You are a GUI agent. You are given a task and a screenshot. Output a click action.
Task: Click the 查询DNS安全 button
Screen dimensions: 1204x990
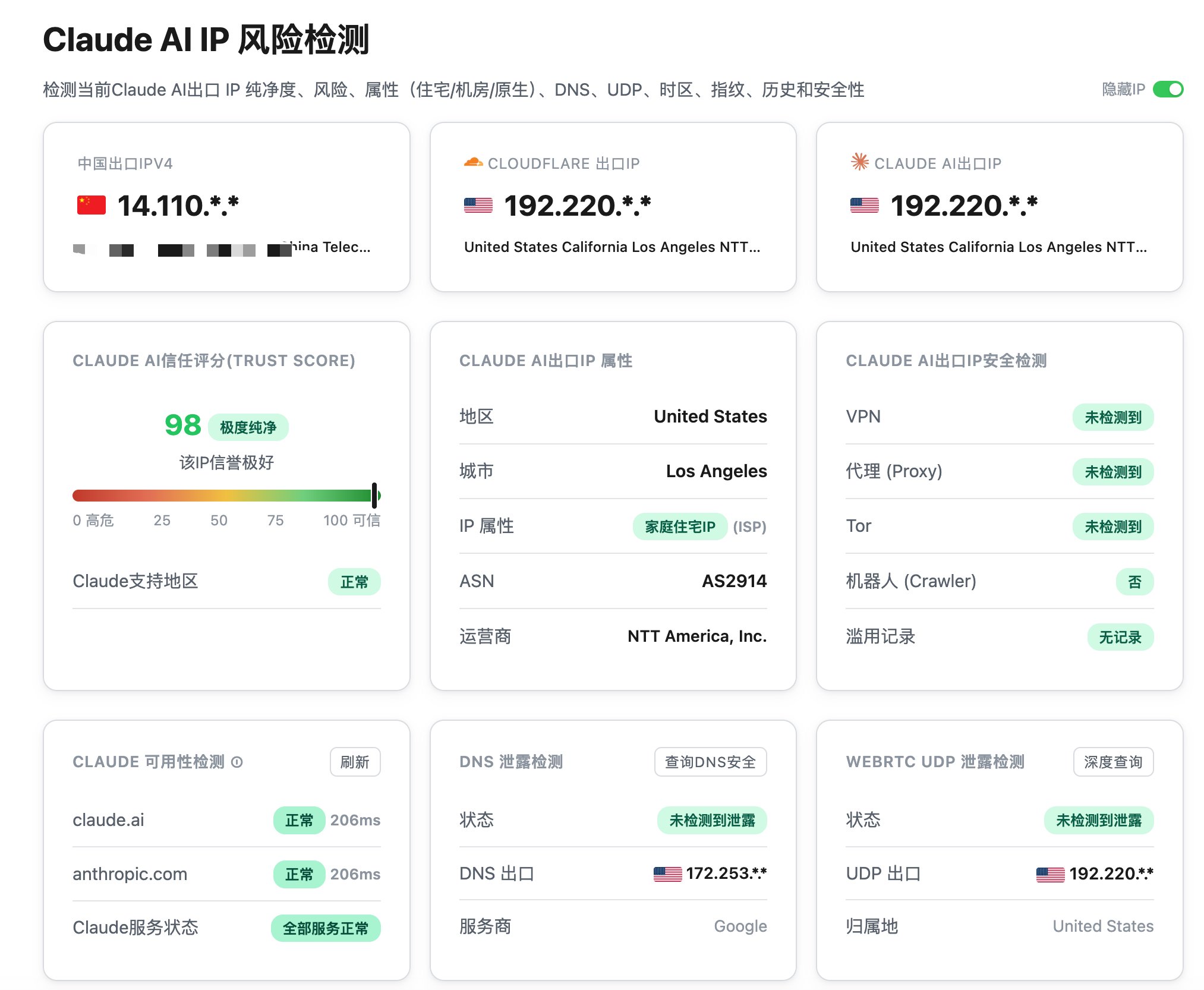[710, 762]
